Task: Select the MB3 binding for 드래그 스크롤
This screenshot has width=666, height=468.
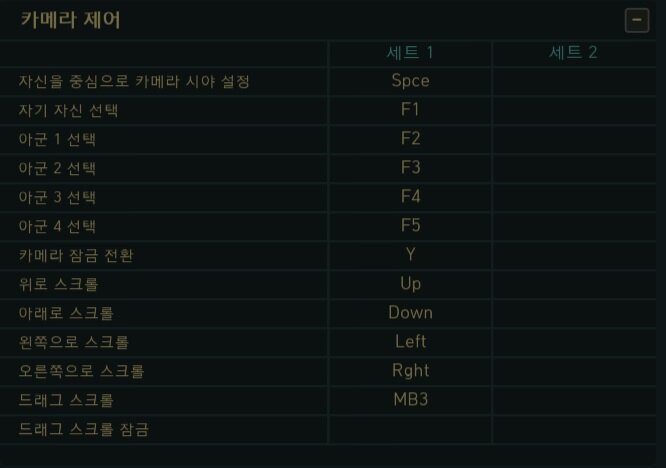Action: pyautogui.click(x=410, y=400)
